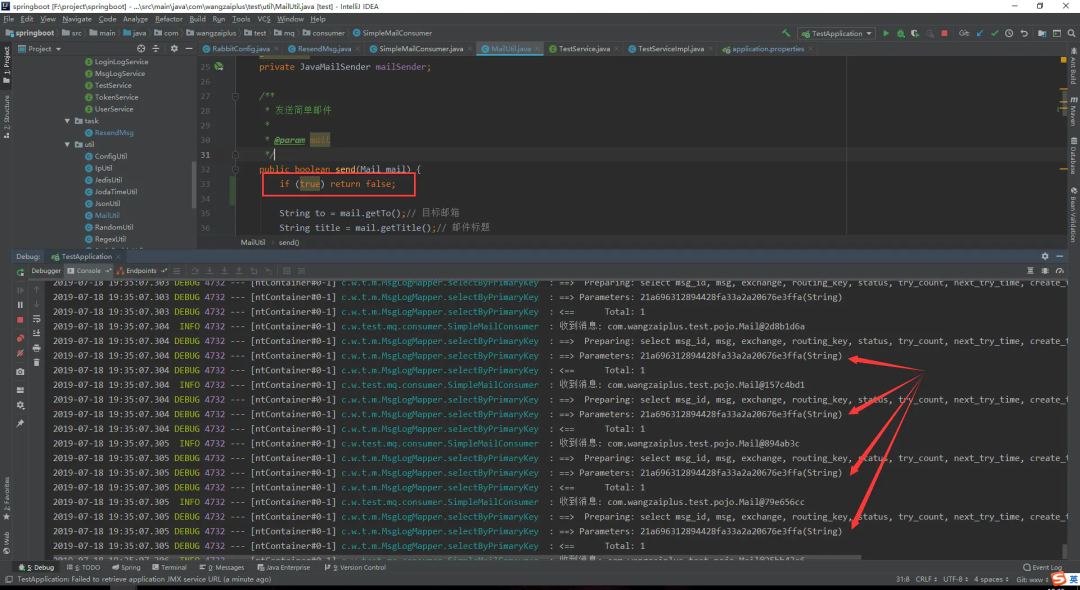
Task: Run TestApplication with the green play icon
Action: tap(886, 33)
